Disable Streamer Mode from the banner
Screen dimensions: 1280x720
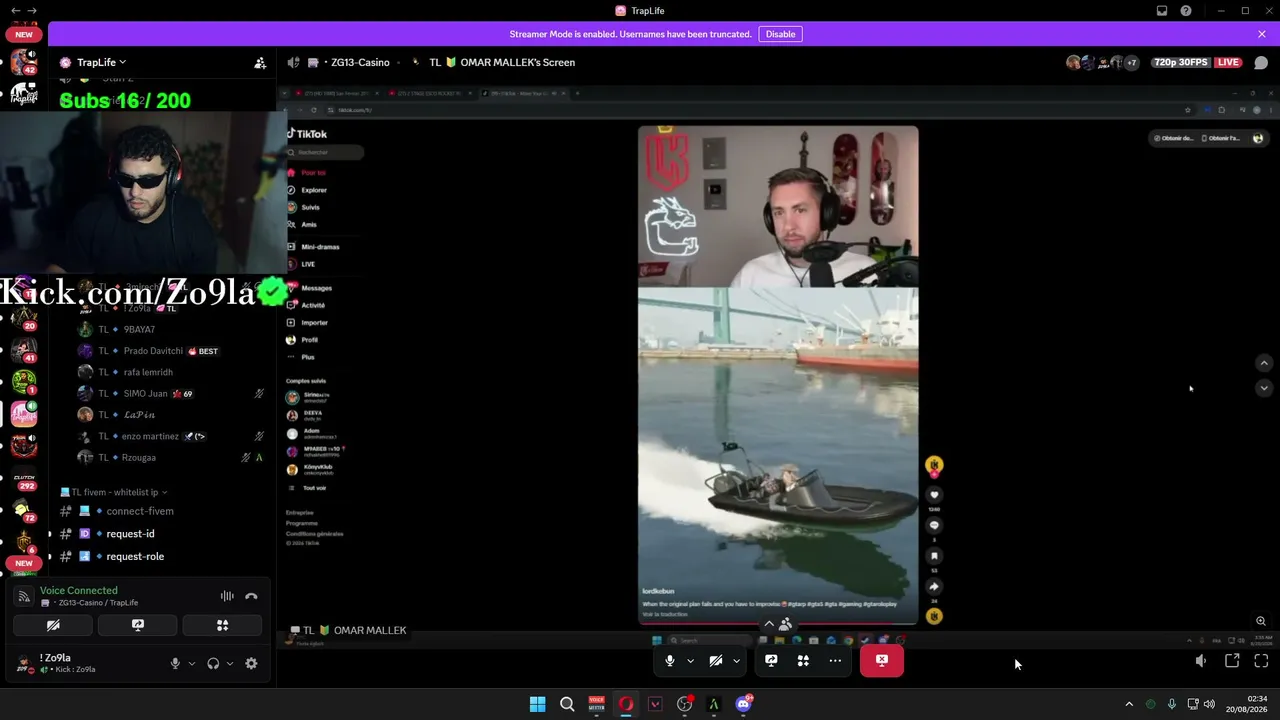(x=780, y=34)
